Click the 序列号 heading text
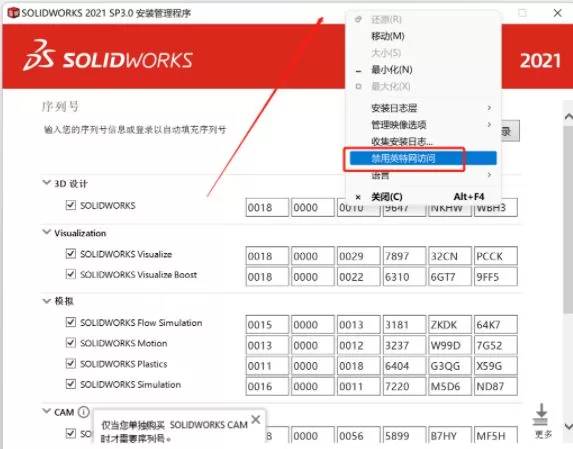 (60, 106)
